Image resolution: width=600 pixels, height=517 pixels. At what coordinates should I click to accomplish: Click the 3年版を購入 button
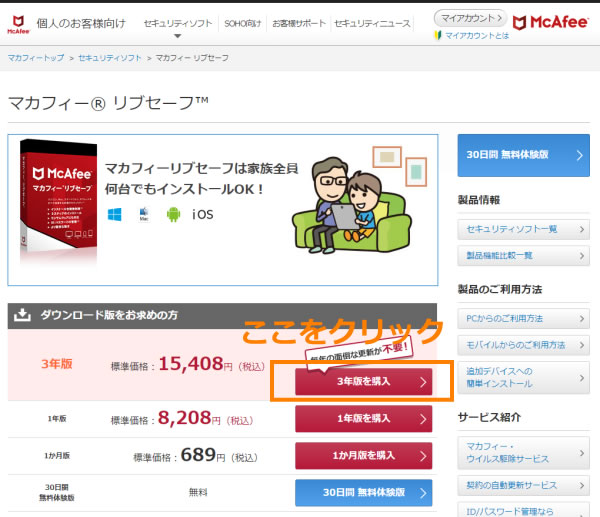click(364, 382)
